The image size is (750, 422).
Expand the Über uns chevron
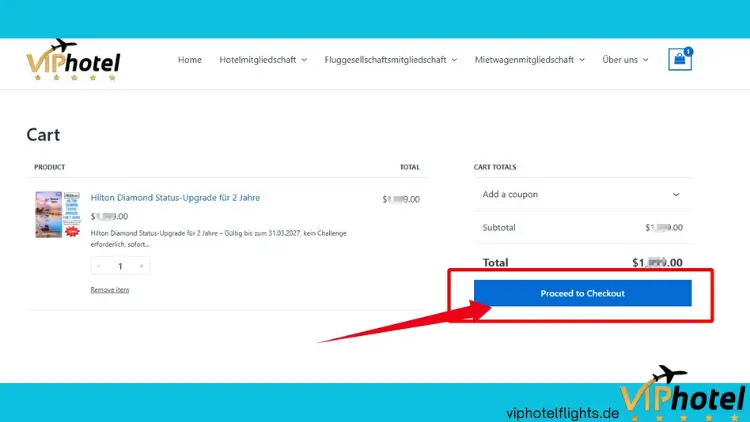click(x=645, y=60)
